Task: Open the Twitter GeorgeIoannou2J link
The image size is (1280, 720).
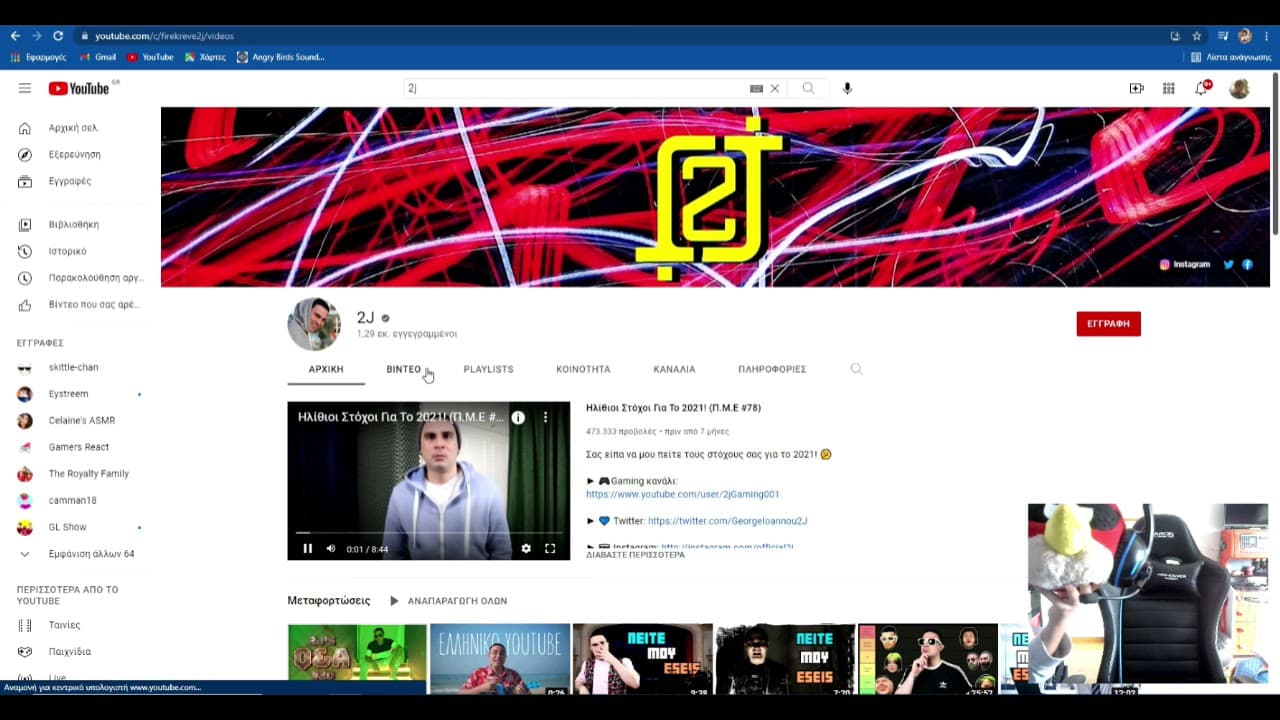Action: (x=727, y=521)
